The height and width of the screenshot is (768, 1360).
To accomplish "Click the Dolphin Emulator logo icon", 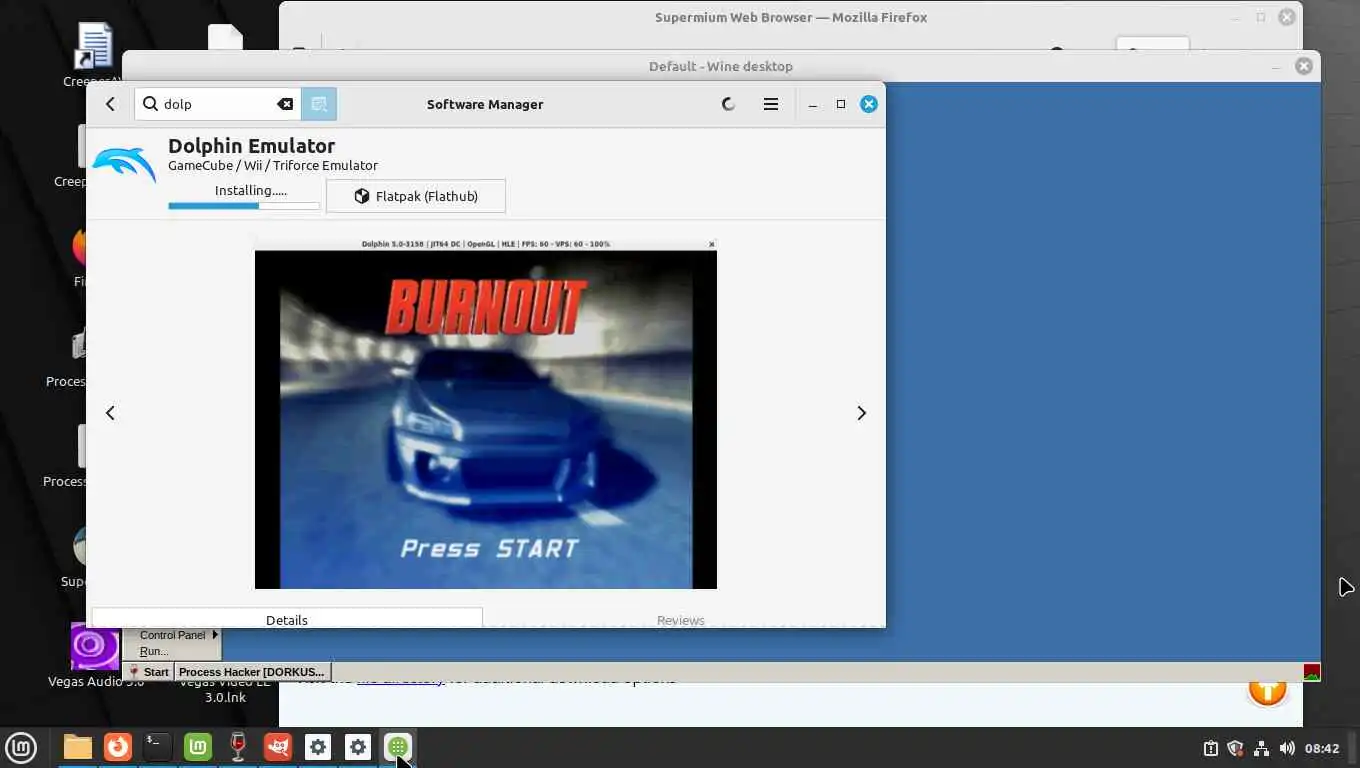I will click(x=124, y=166).
